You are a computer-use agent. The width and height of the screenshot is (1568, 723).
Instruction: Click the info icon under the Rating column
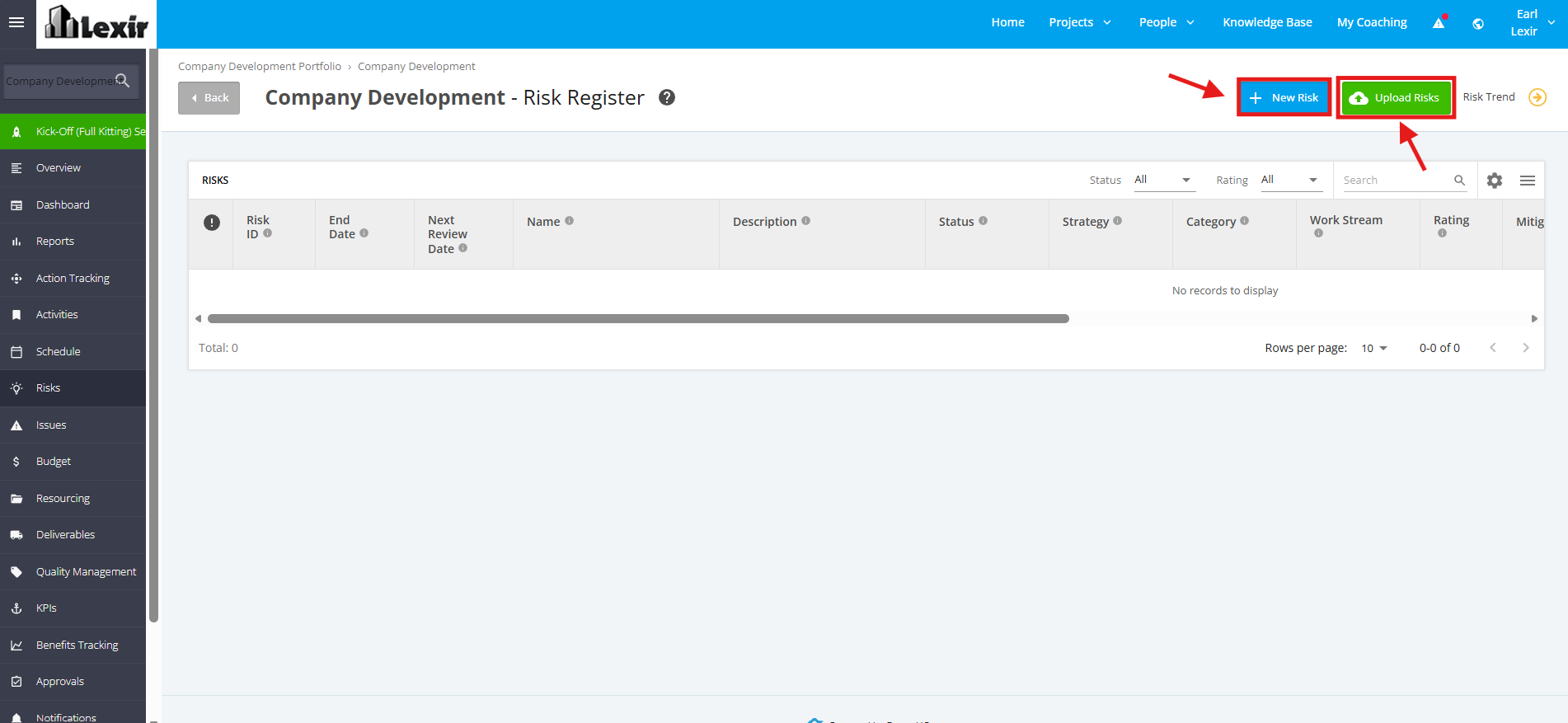click(x=1442, y=233)
